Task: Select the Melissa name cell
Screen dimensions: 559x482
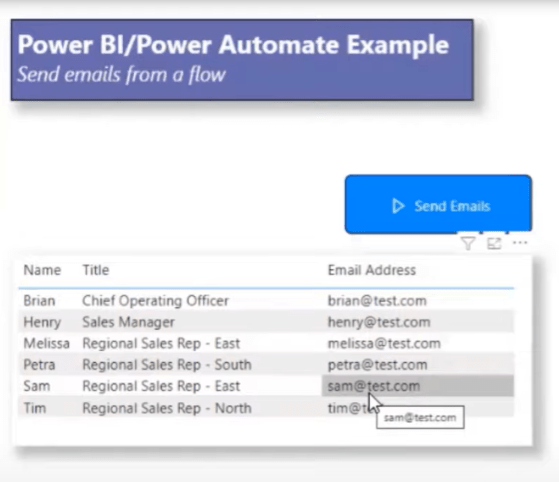Action: click(46, 344)
